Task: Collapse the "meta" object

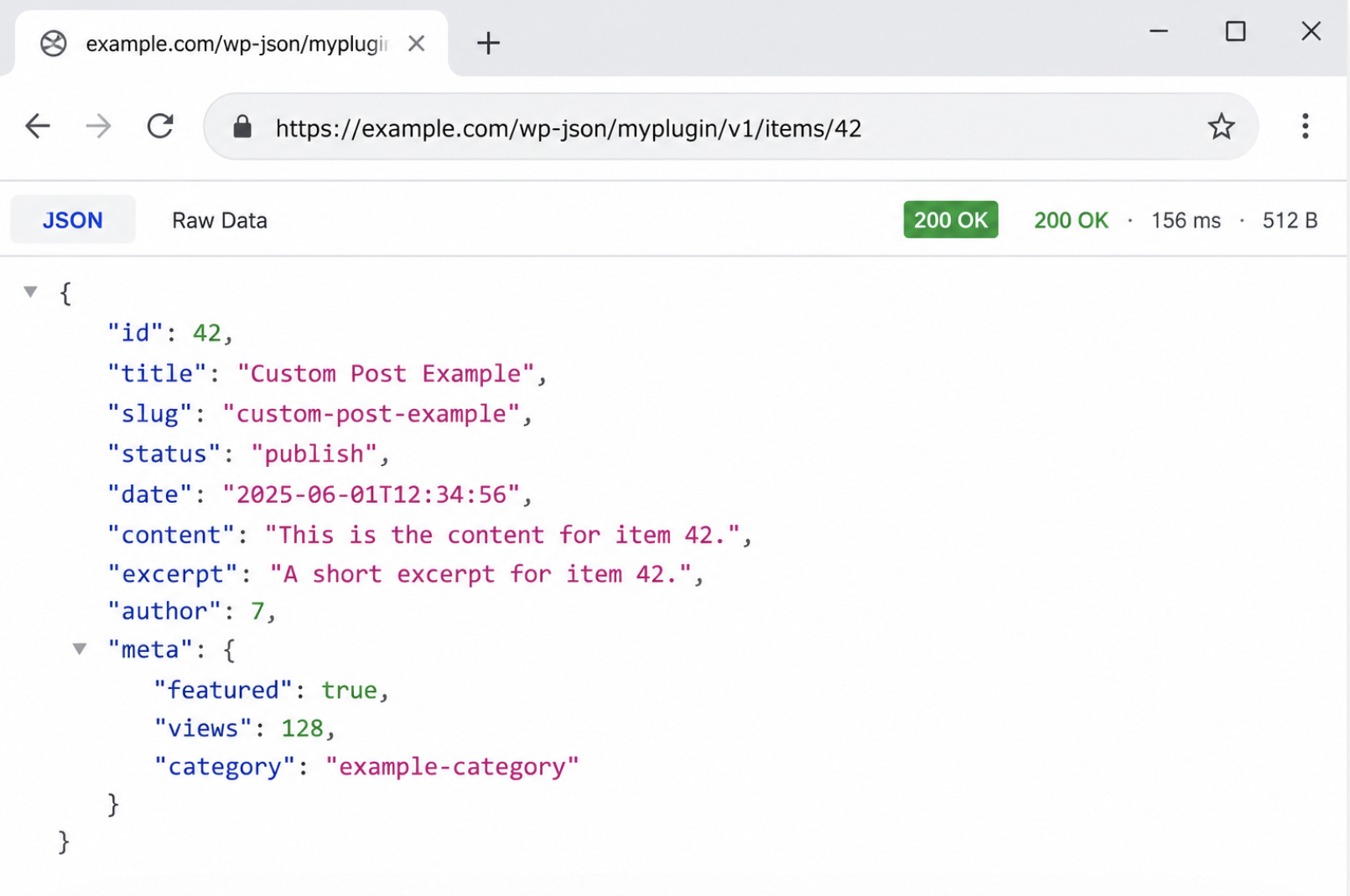Action: click(x=80, y=649)
